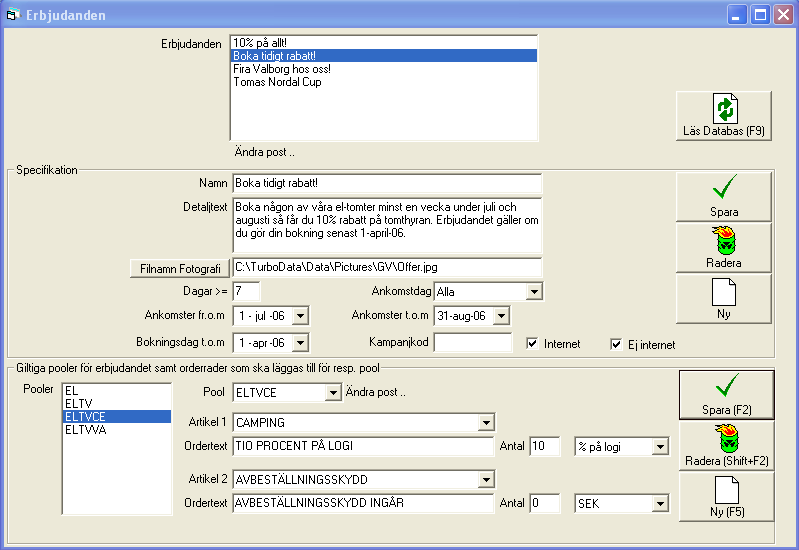Select pool EL in the Pooler list
The height and width of the screenshot is (550, 799).
117,390
